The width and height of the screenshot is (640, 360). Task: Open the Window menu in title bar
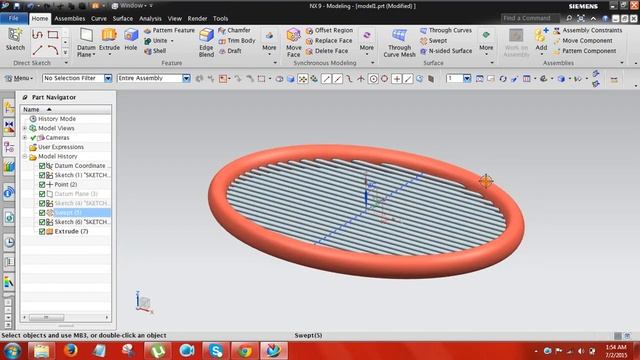tap(131, 6)
